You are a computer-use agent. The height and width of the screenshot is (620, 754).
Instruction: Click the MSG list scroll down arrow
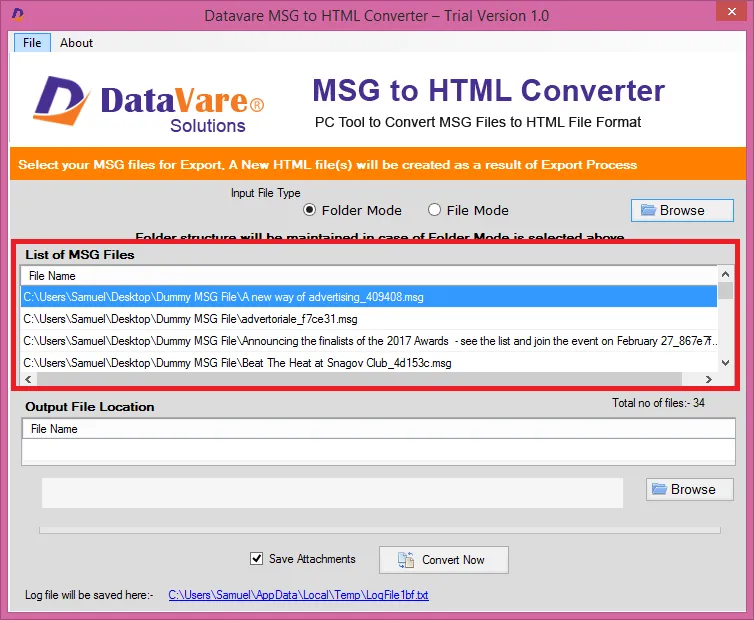click(x=726, y=363)
